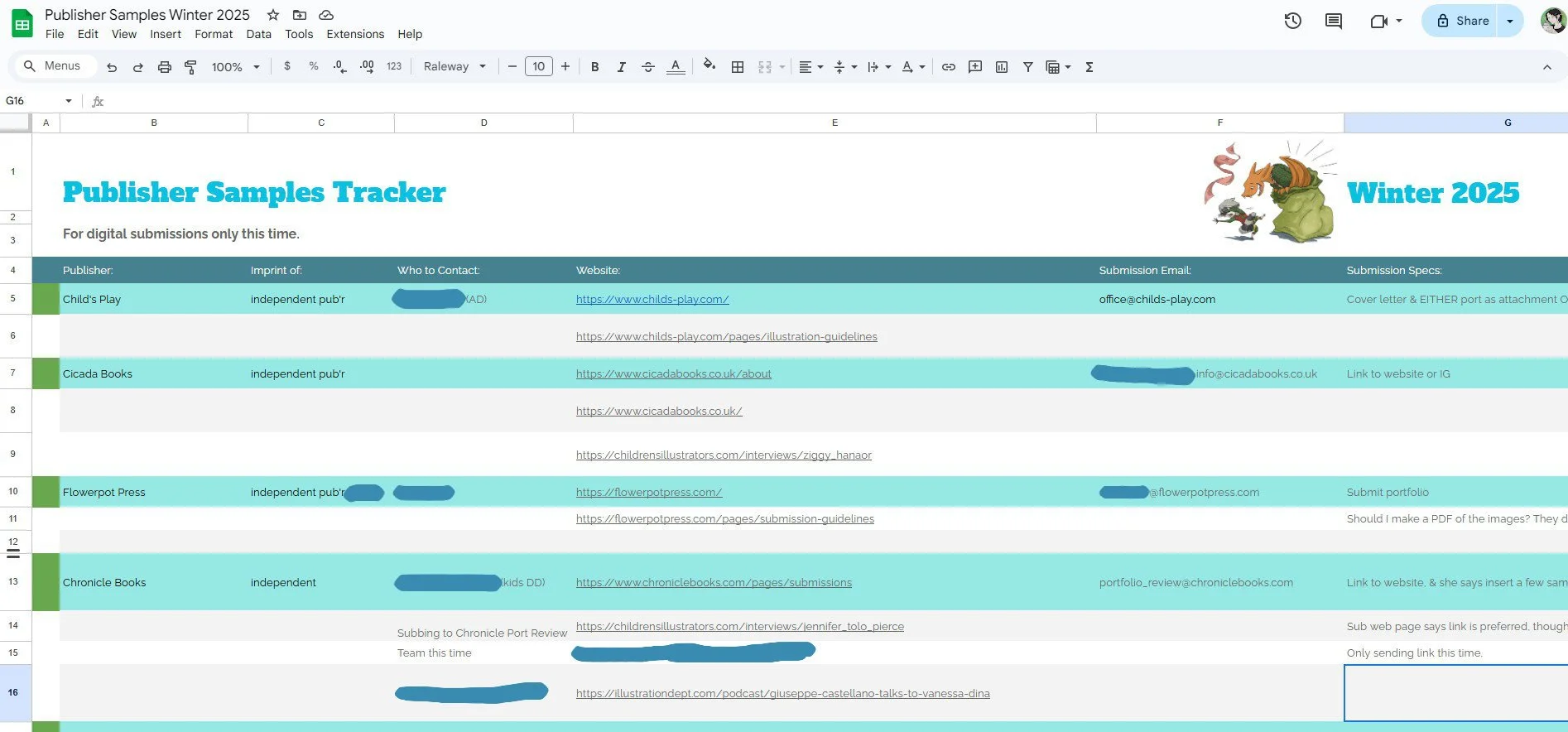Collapse the toolbar with the up chevron
Viewport: 1568px width, 732px height.
[1547, 67]
